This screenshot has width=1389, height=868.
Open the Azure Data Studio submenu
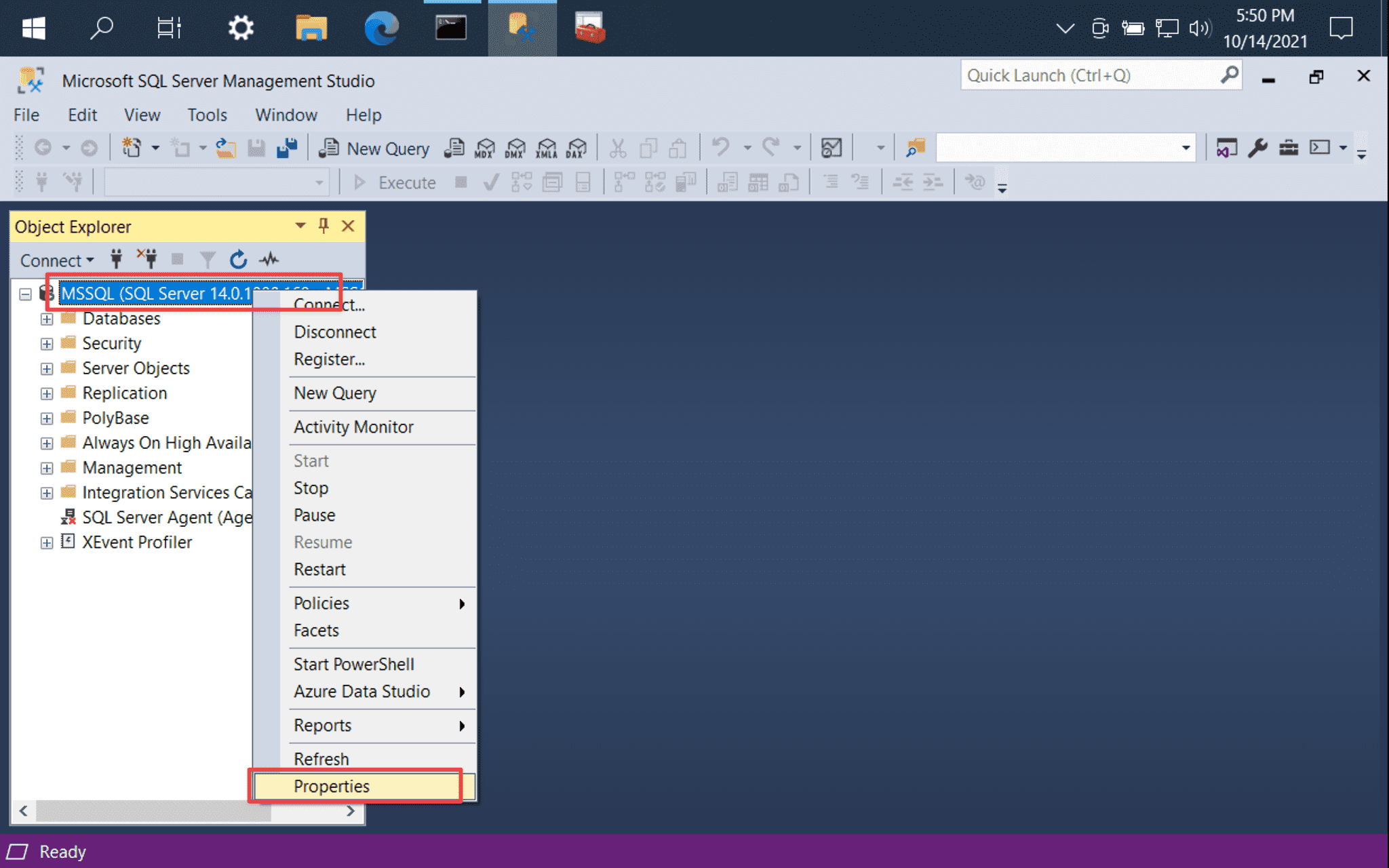364,691
